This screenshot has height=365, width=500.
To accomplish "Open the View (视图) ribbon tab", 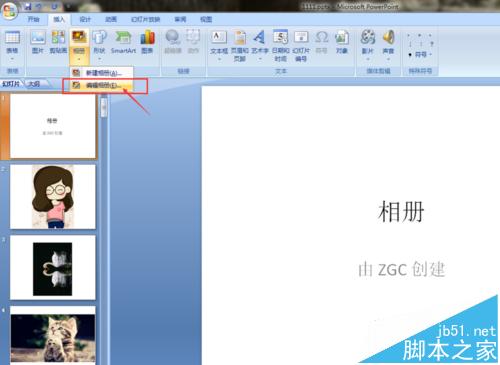I will [206, 19].
